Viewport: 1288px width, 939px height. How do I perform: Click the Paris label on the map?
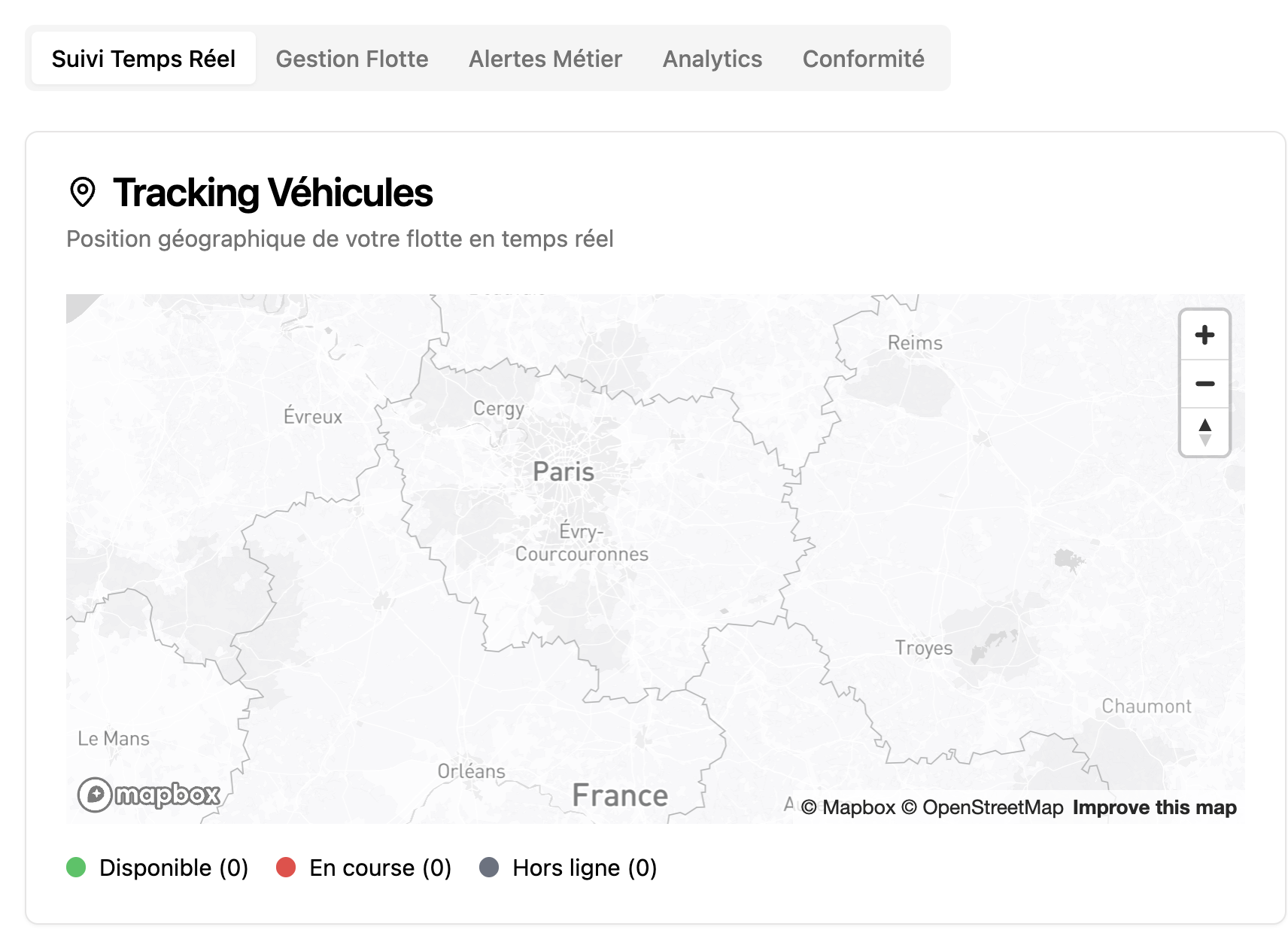pyautogui.click(x=563, y=472)
